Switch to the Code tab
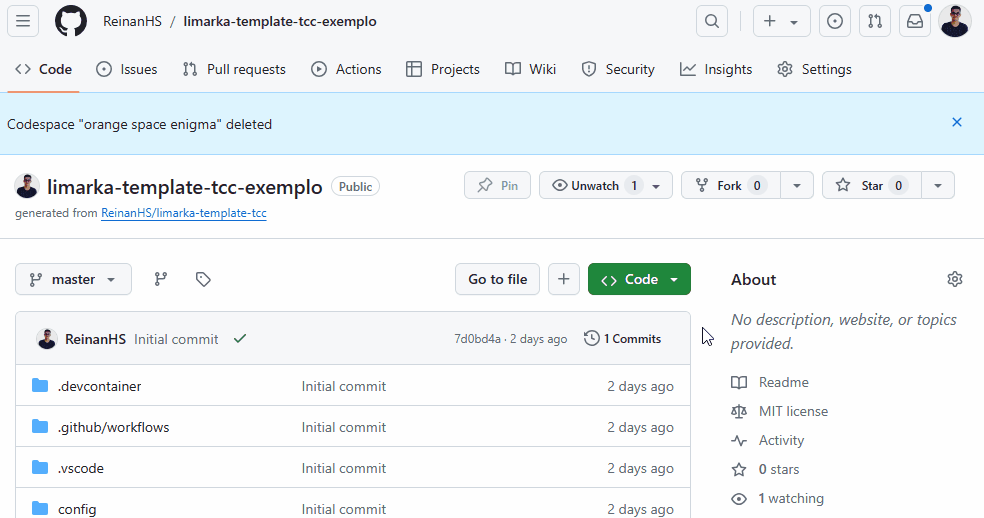984x518 pixels. click(43, 69)
